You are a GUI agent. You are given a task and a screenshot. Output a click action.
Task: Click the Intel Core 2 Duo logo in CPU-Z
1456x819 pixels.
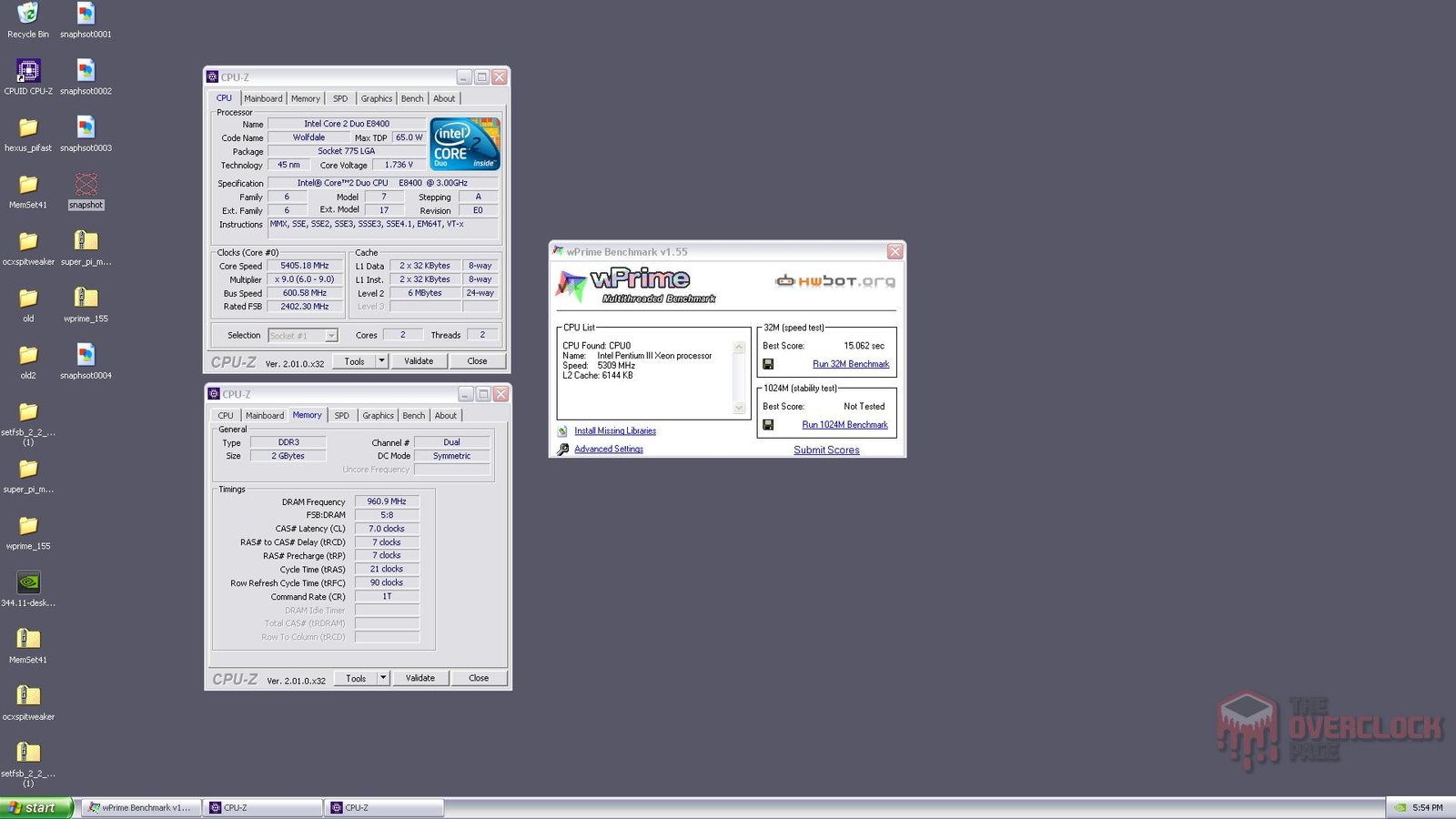464,144
